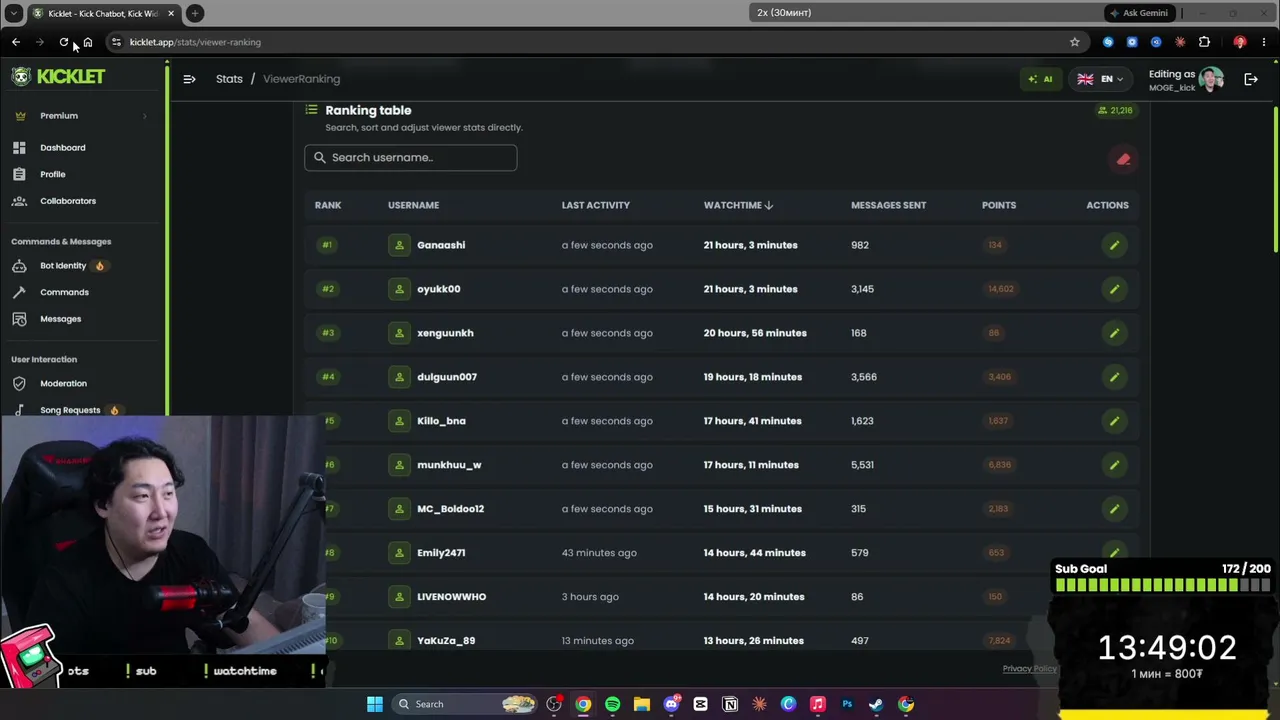The height and width of the screenshot is (720, 1280).
Task: Click the Kicklet logo
Action: pyautogui.click(x=58, y=77)
